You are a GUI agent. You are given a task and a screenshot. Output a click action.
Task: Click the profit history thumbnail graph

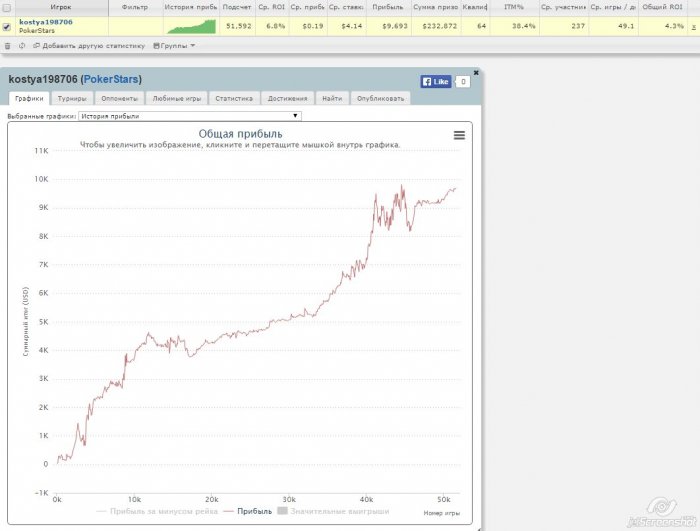[192, 26]
